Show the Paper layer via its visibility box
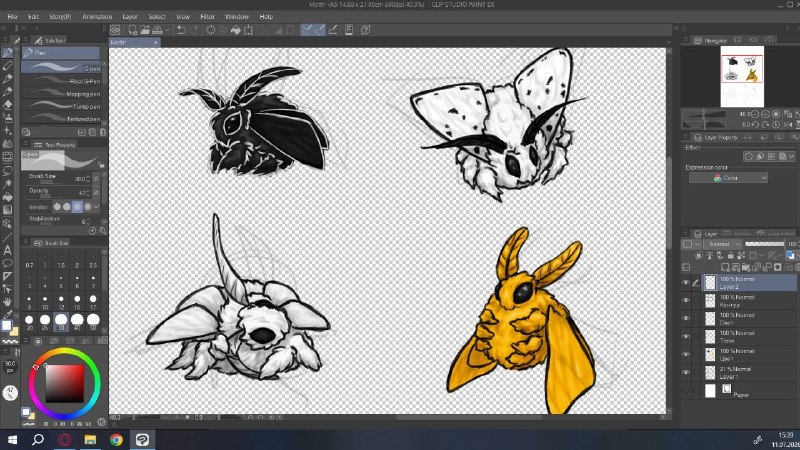 [686, 391]
